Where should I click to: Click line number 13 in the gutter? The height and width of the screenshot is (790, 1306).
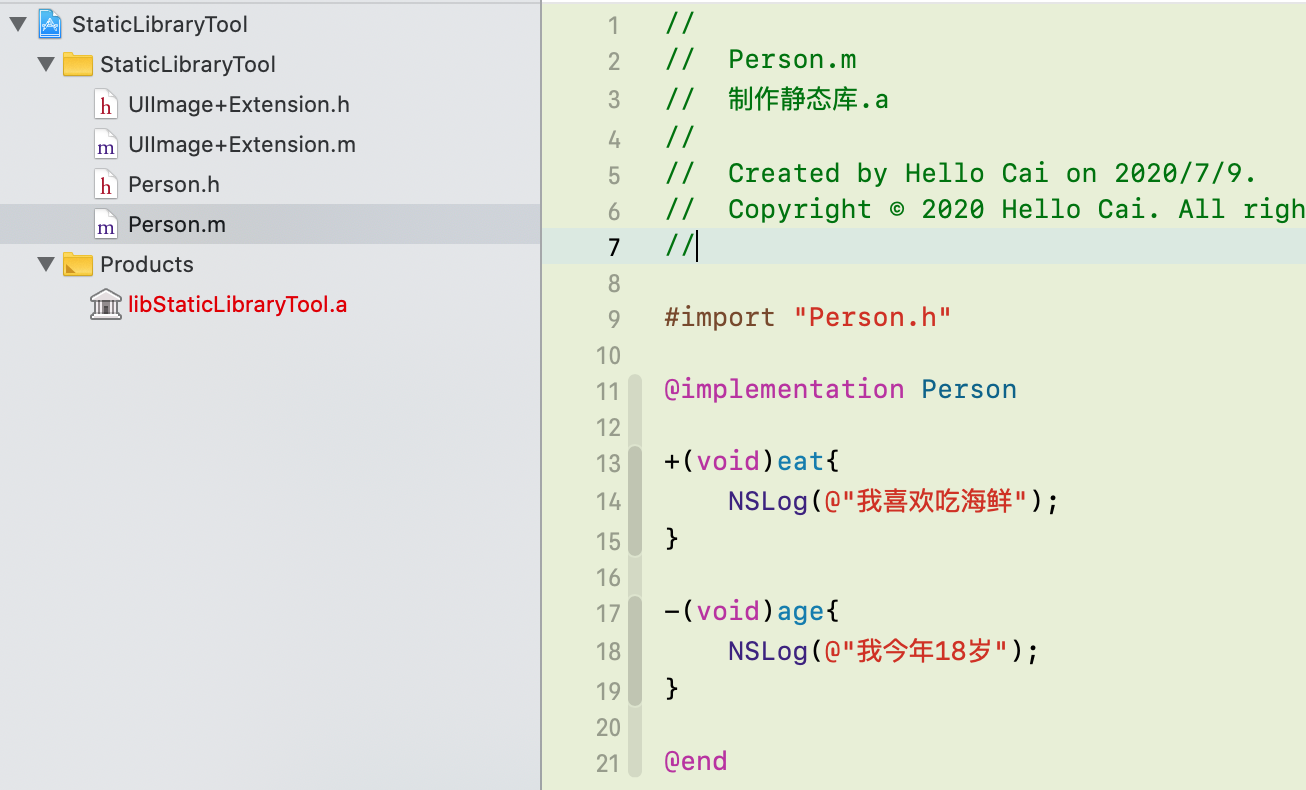pos(608,463)
